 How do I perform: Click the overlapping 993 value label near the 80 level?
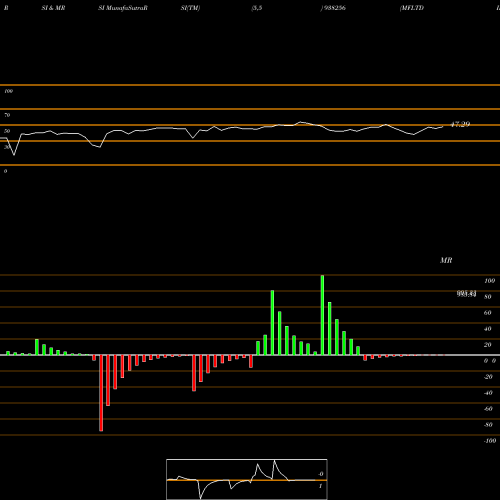[466, 294]
